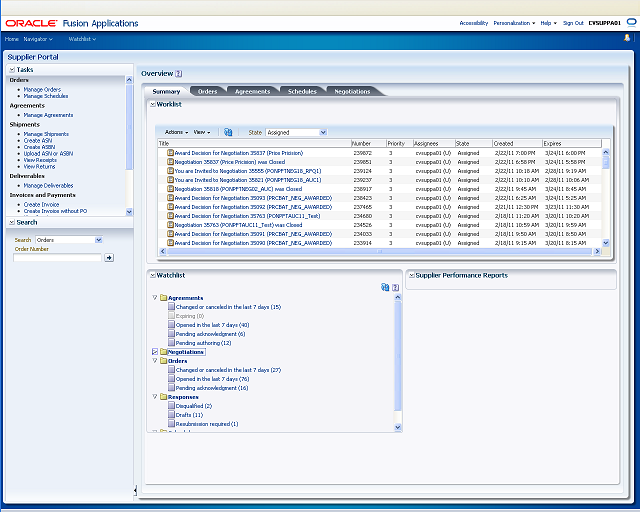Click document icon beside Drafts (11)

171,414
